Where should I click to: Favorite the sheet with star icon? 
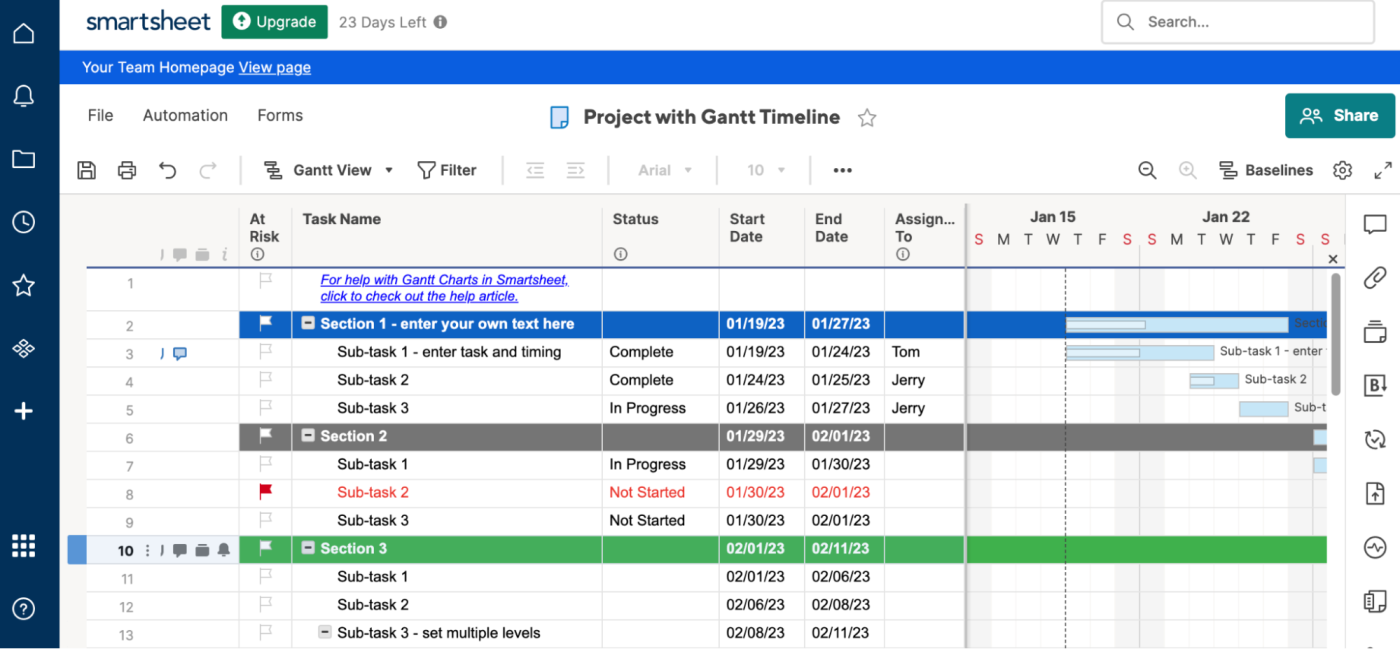[x=867, y=118]
